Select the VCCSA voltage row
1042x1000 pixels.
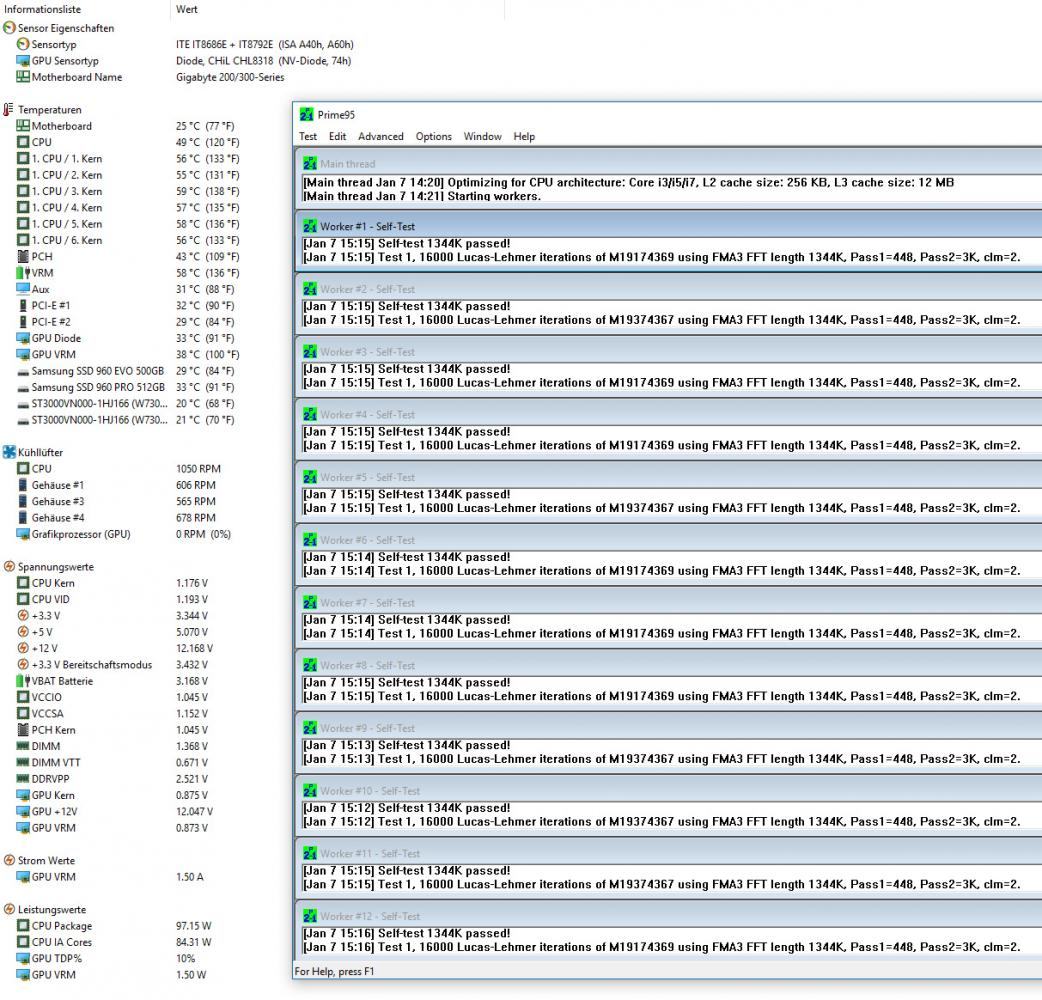click(x=113, y=714)
